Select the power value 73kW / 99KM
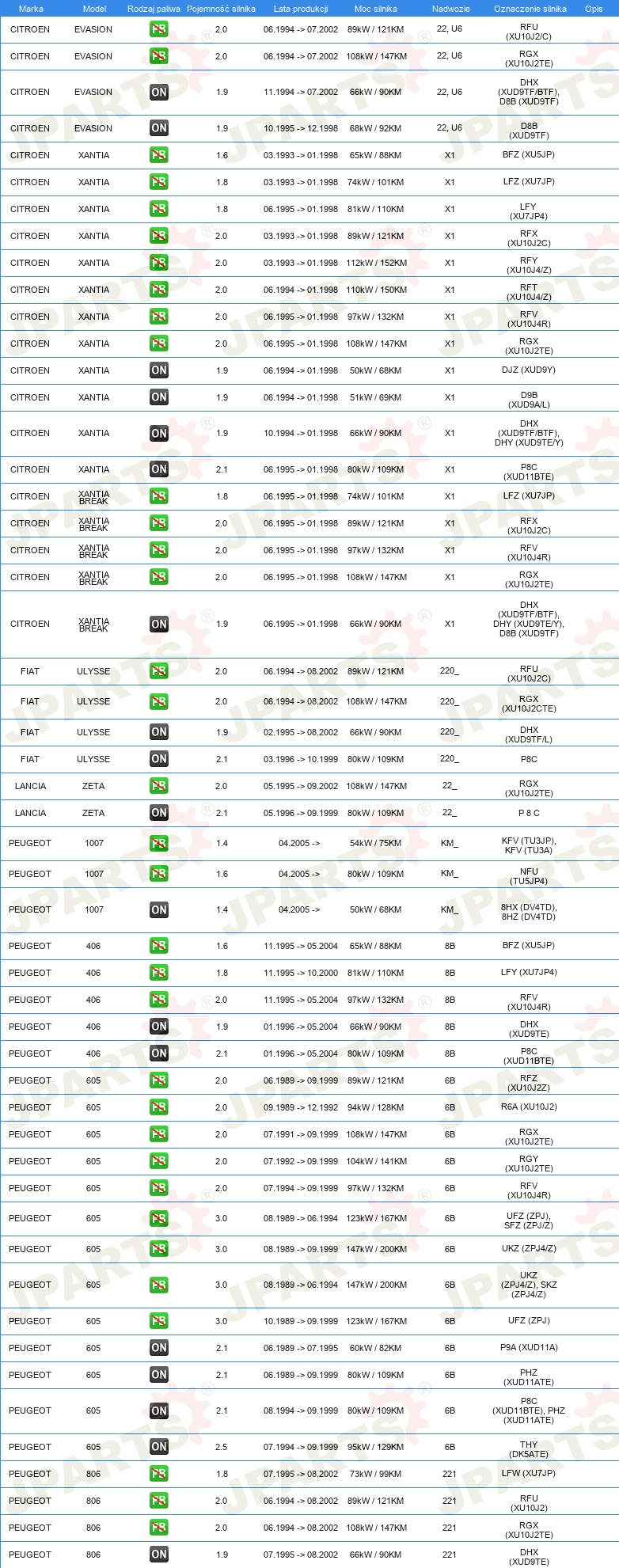 (376, 1474)
